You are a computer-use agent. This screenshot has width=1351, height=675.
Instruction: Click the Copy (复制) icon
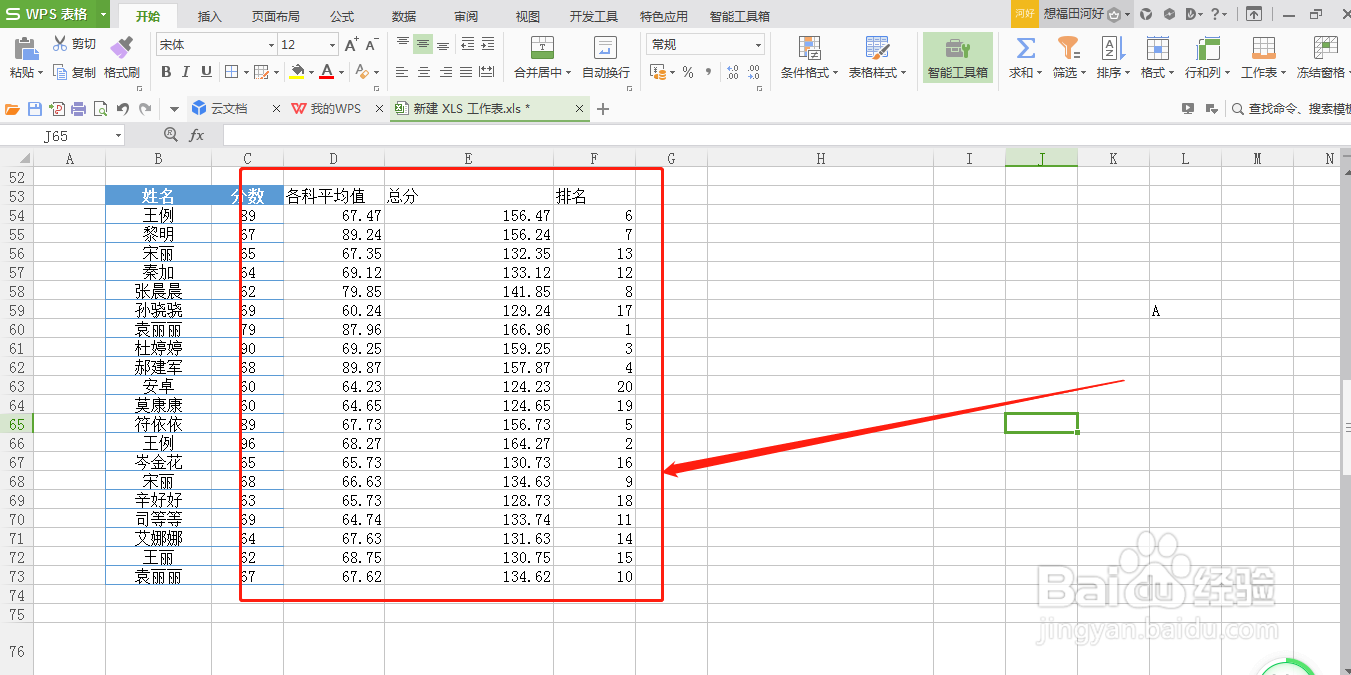coord(60,72)
